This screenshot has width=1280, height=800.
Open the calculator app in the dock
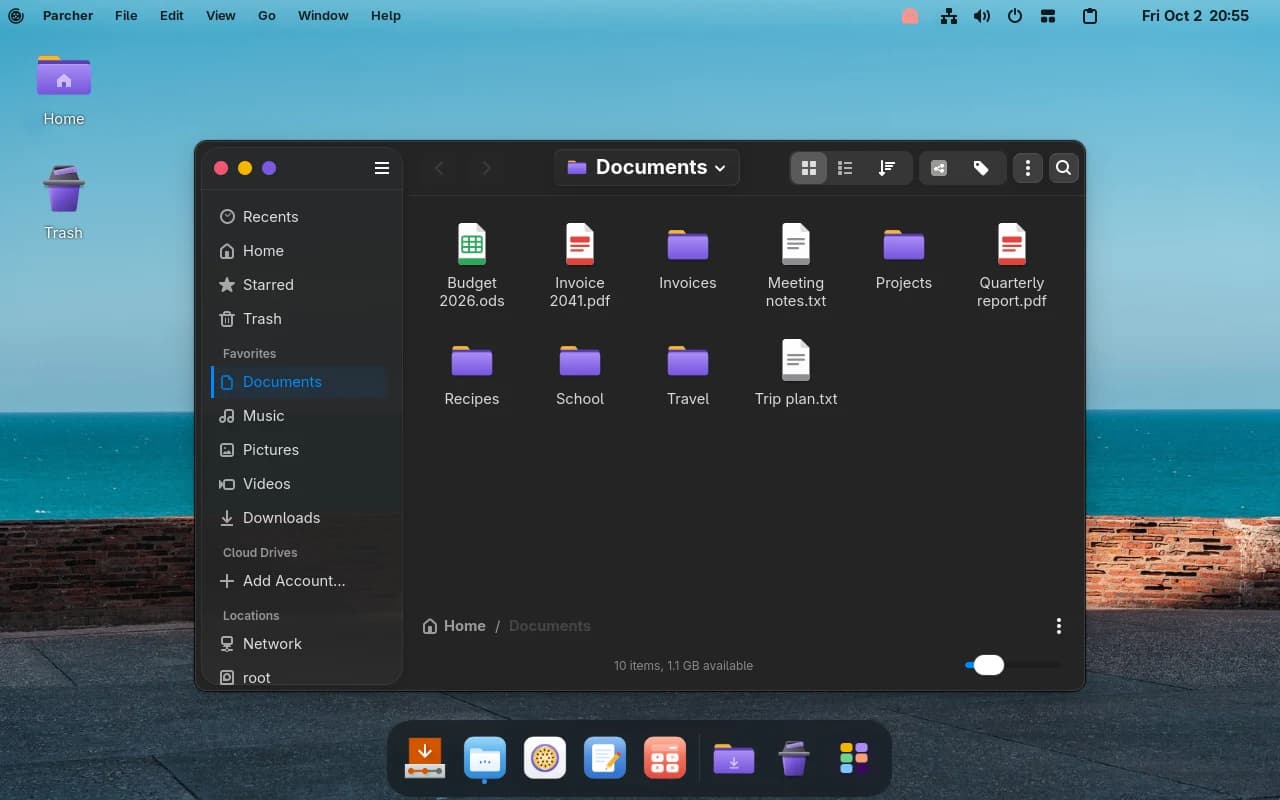665,758
